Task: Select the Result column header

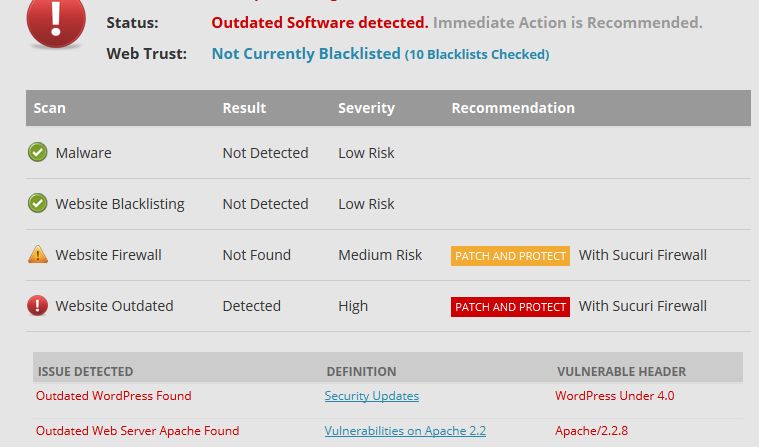Action: pyautogui.click(x=244, y=108)
